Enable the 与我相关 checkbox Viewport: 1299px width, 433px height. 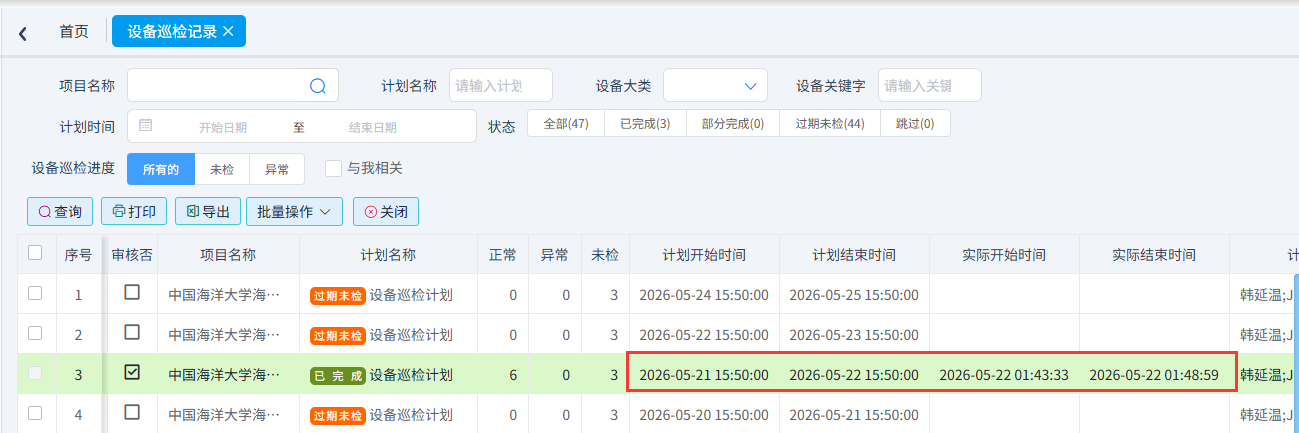click(x=334, y=169)
